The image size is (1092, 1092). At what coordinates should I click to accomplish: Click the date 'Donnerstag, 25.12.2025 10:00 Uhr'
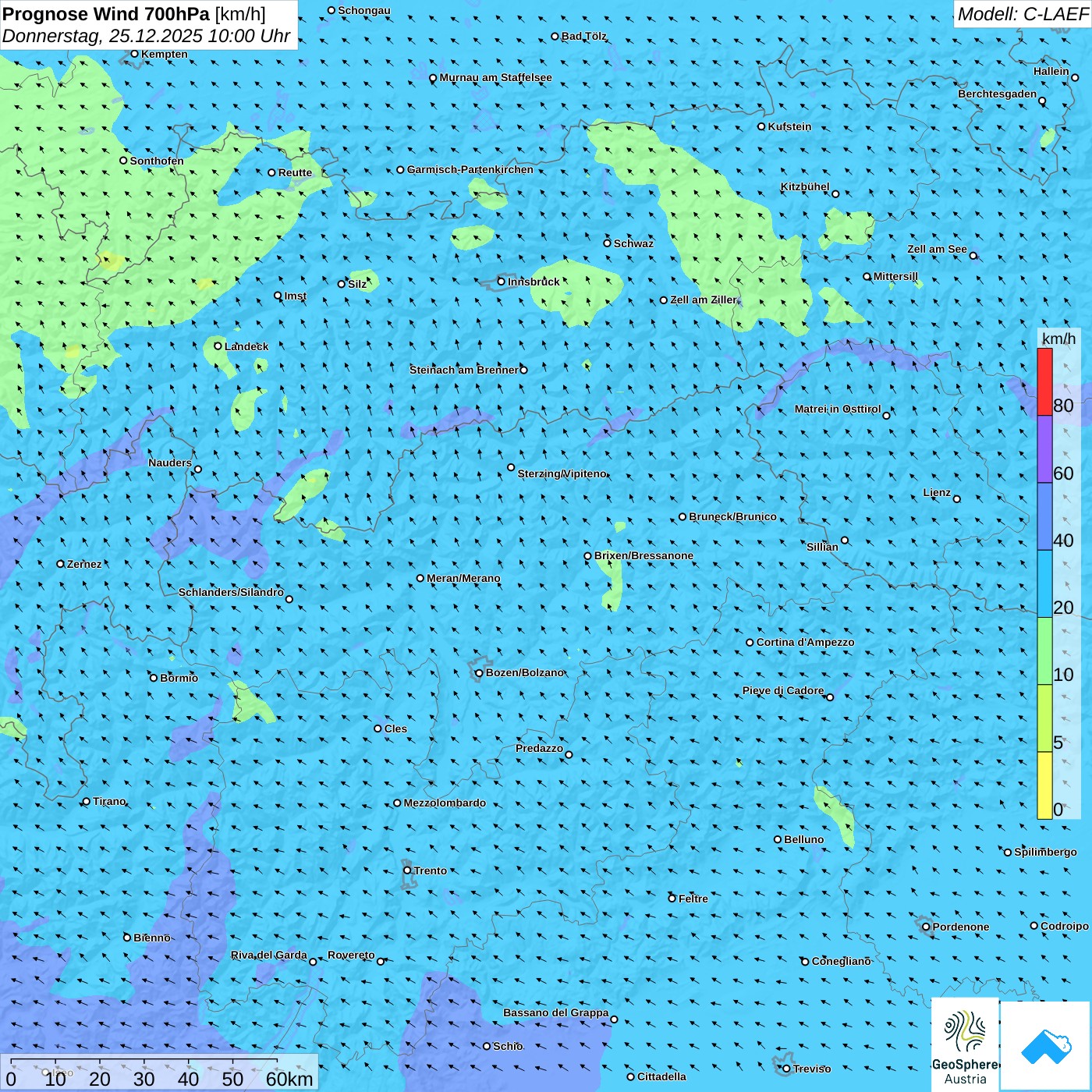(146, 36)
